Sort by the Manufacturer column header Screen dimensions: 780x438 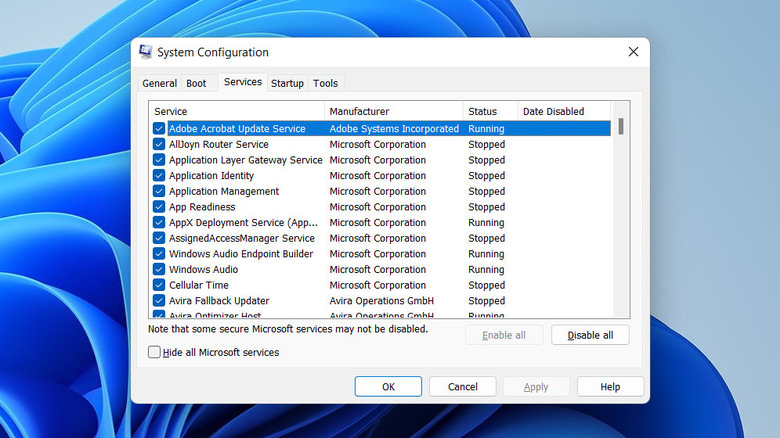pos(393,111)
